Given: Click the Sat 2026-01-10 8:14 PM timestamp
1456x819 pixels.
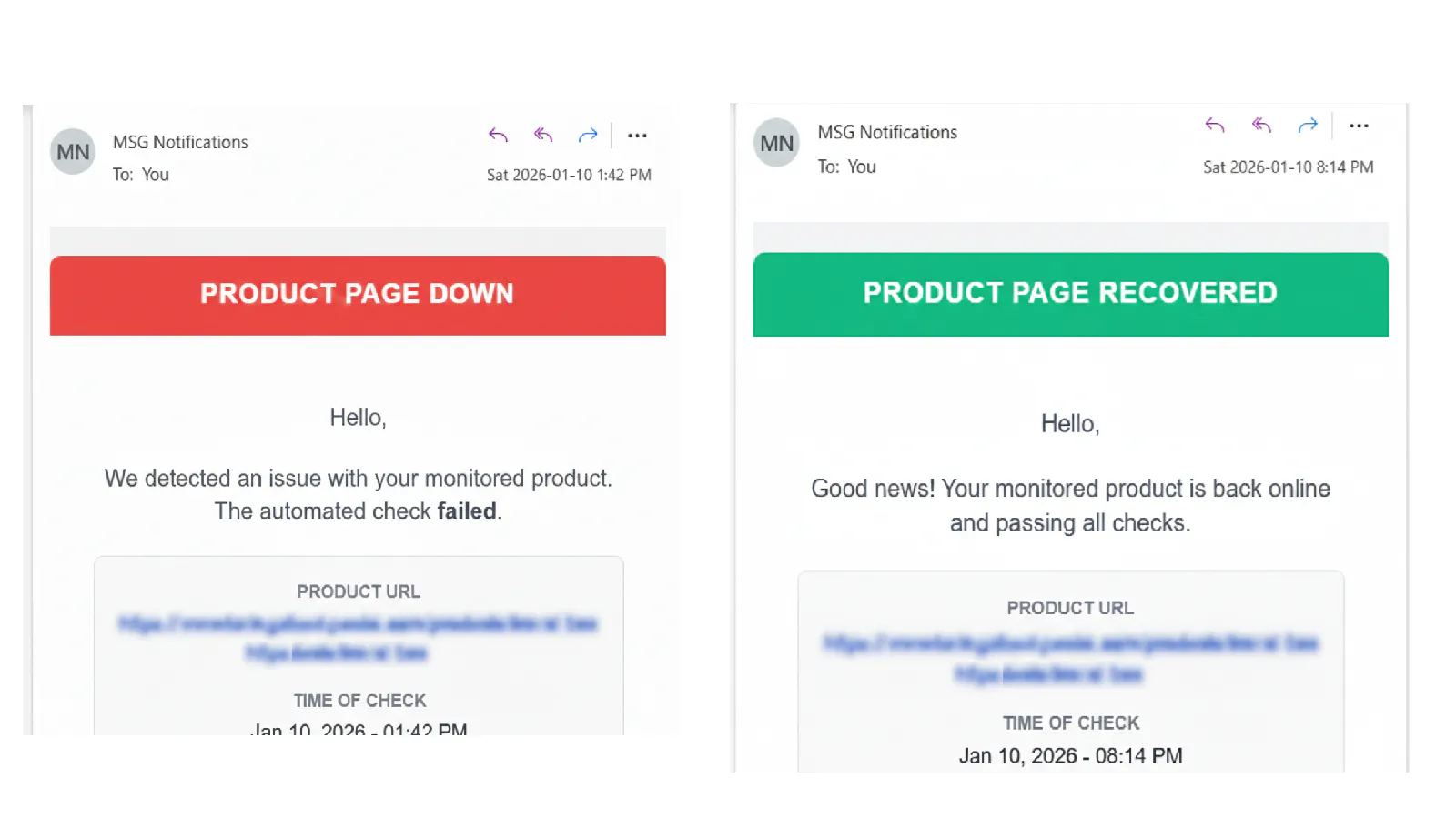Looking at the screenshot, I should pyautogui.click(x=1288, y=167).
